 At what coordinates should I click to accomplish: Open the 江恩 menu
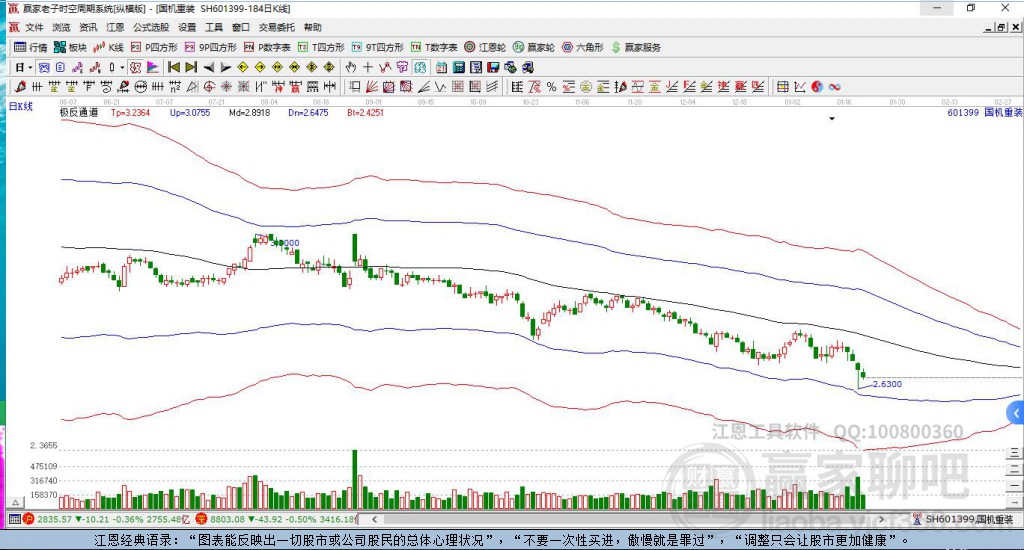(115, 27)
